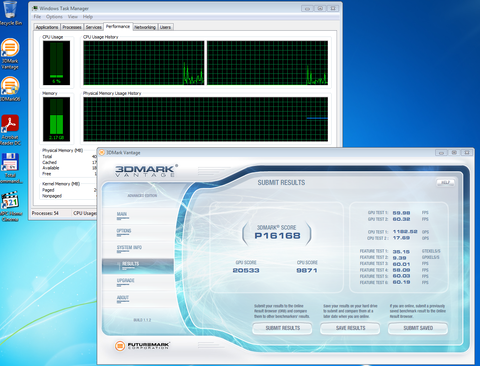Open the Applications tab
This screenshot has height=366, width=480.
click(x=47, y=27)
